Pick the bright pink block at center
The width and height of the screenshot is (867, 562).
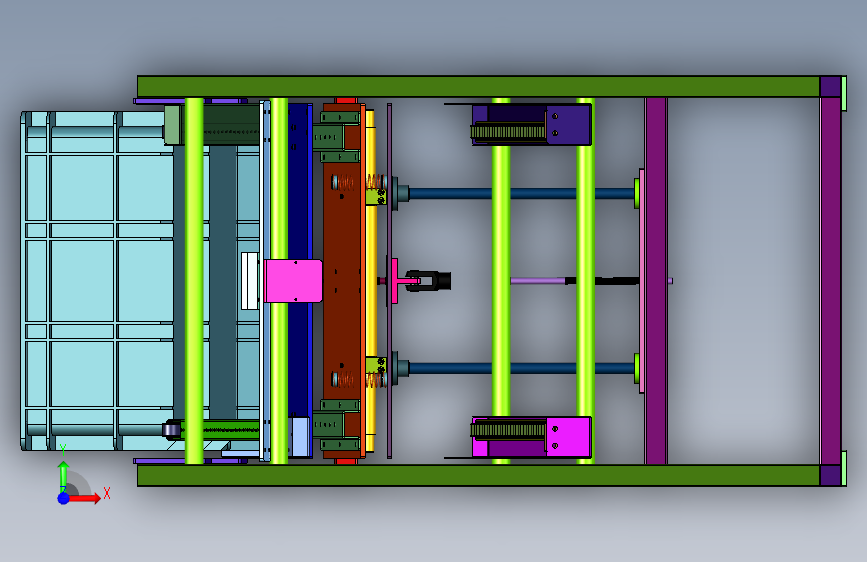coord(294,281)
